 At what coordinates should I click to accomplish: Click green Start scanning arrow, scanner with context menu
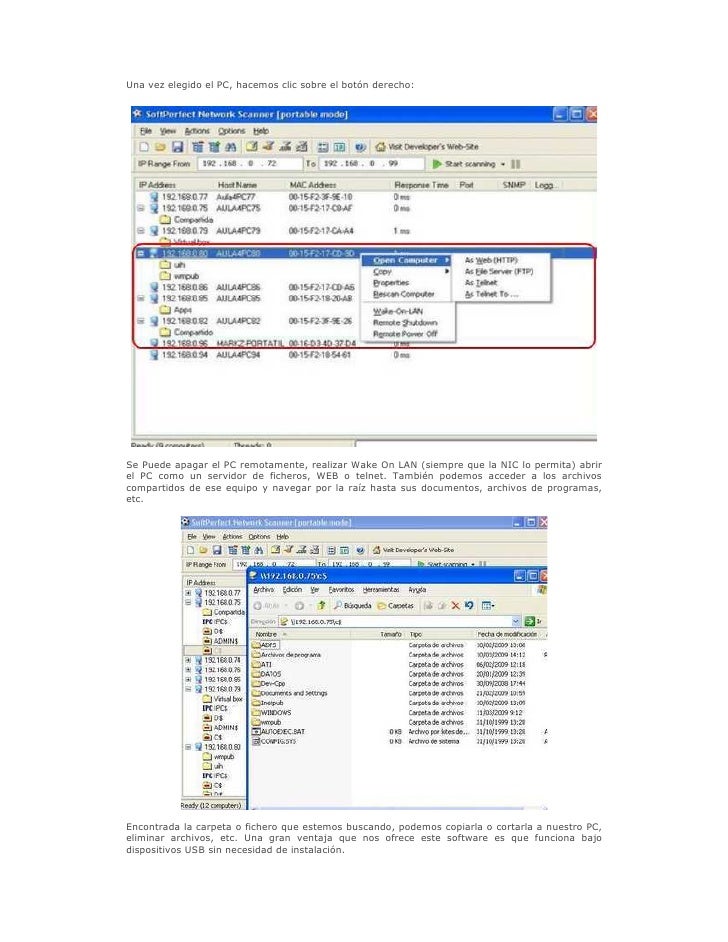[x=437, y=163]
